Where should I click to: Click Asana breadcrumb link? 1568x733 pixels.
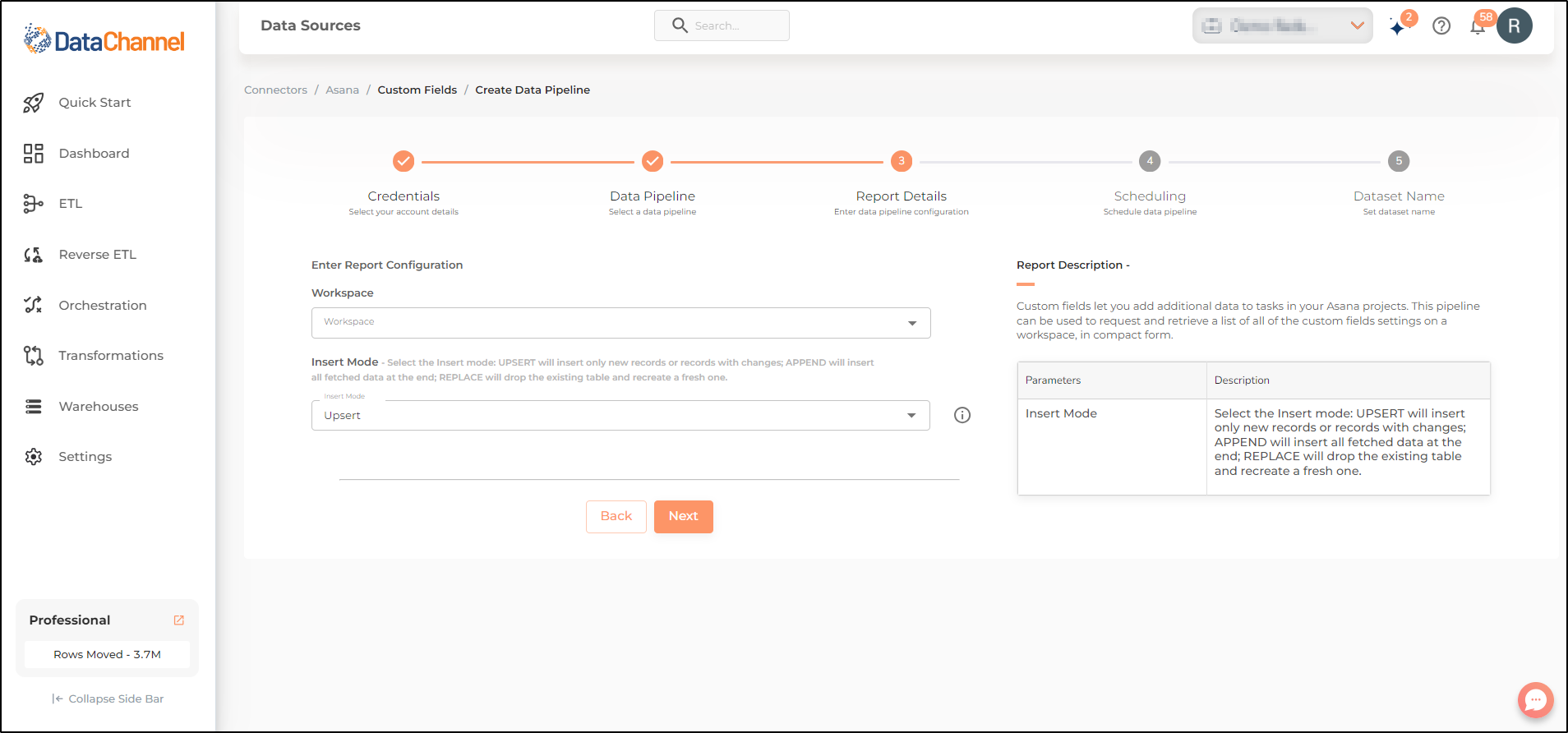point(342,90)
